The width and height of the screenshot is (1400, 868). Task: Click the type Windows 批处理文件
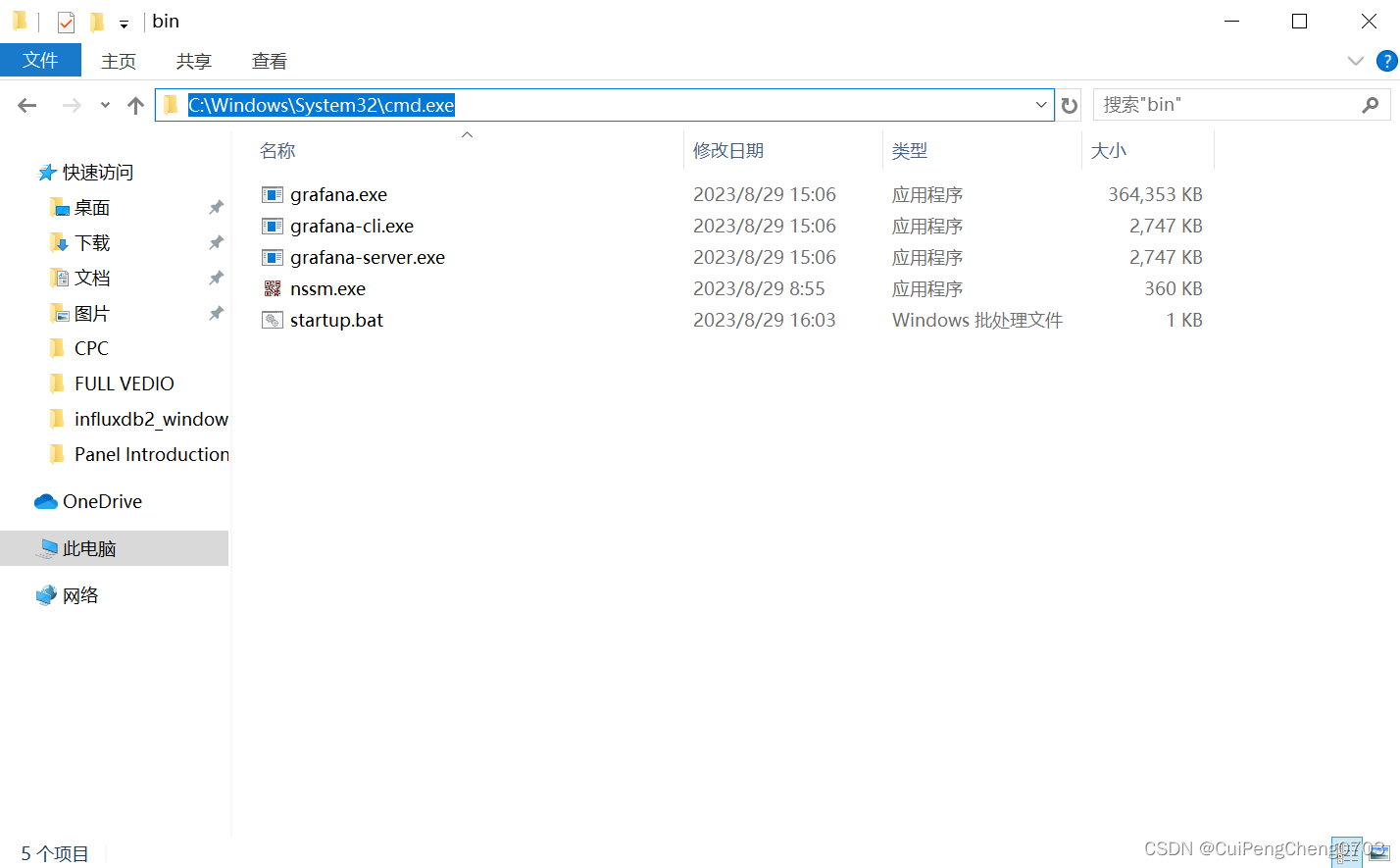977,321
